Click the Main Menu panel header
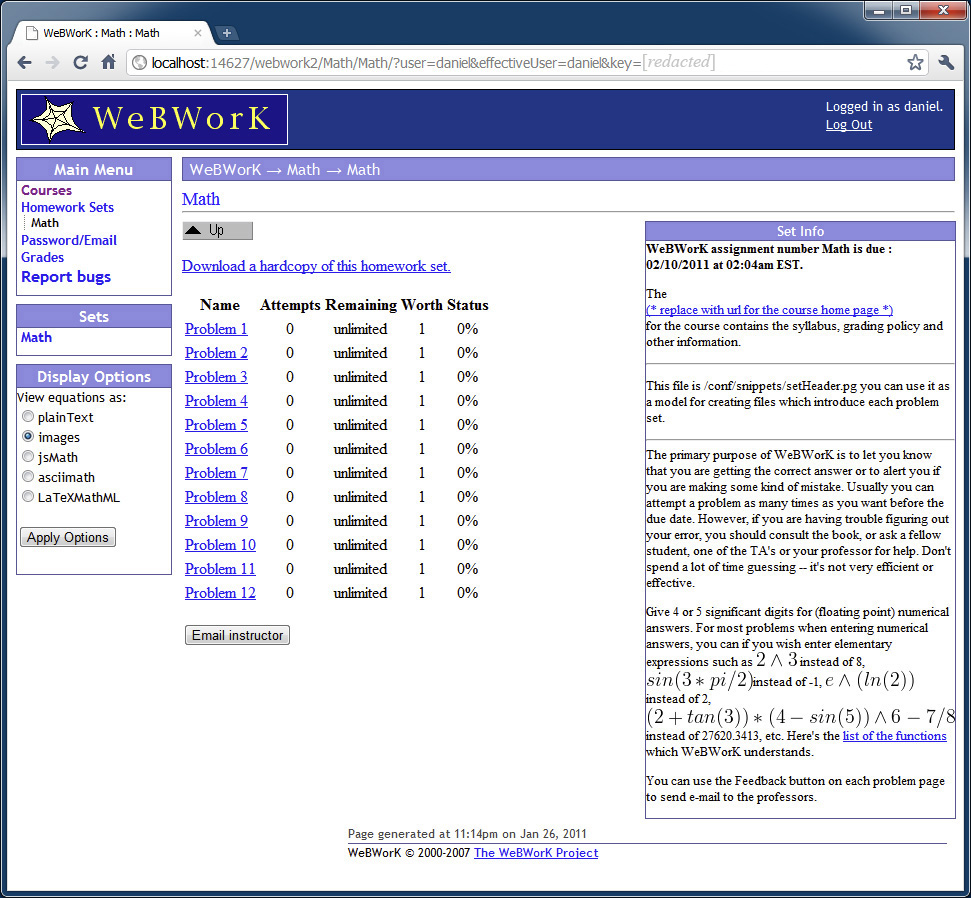 94,170
